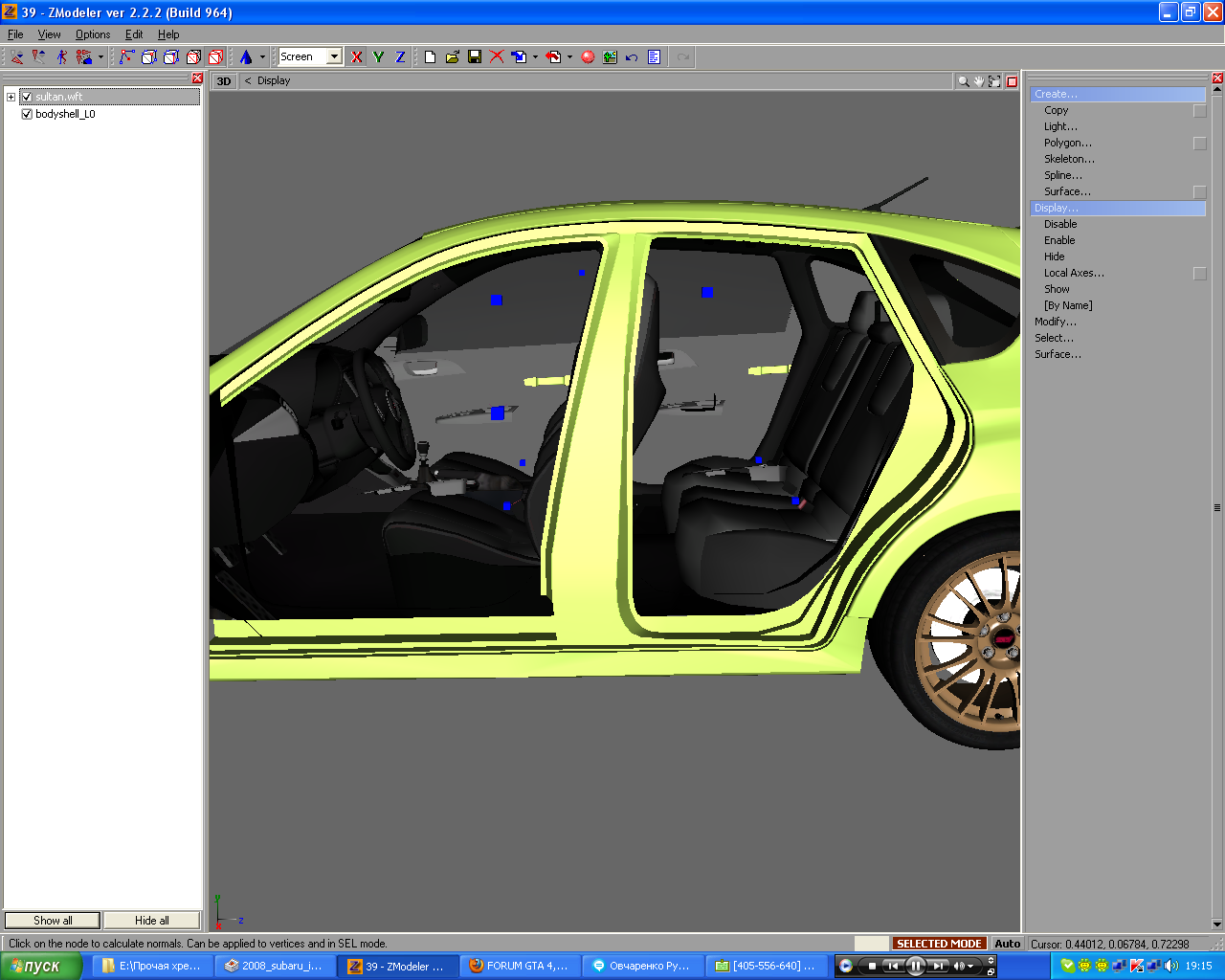Image resolution: width=1225 pixels, height=980 pixels.
Task: Click the New document toolbar icon
Action: (x=431, y=57)
